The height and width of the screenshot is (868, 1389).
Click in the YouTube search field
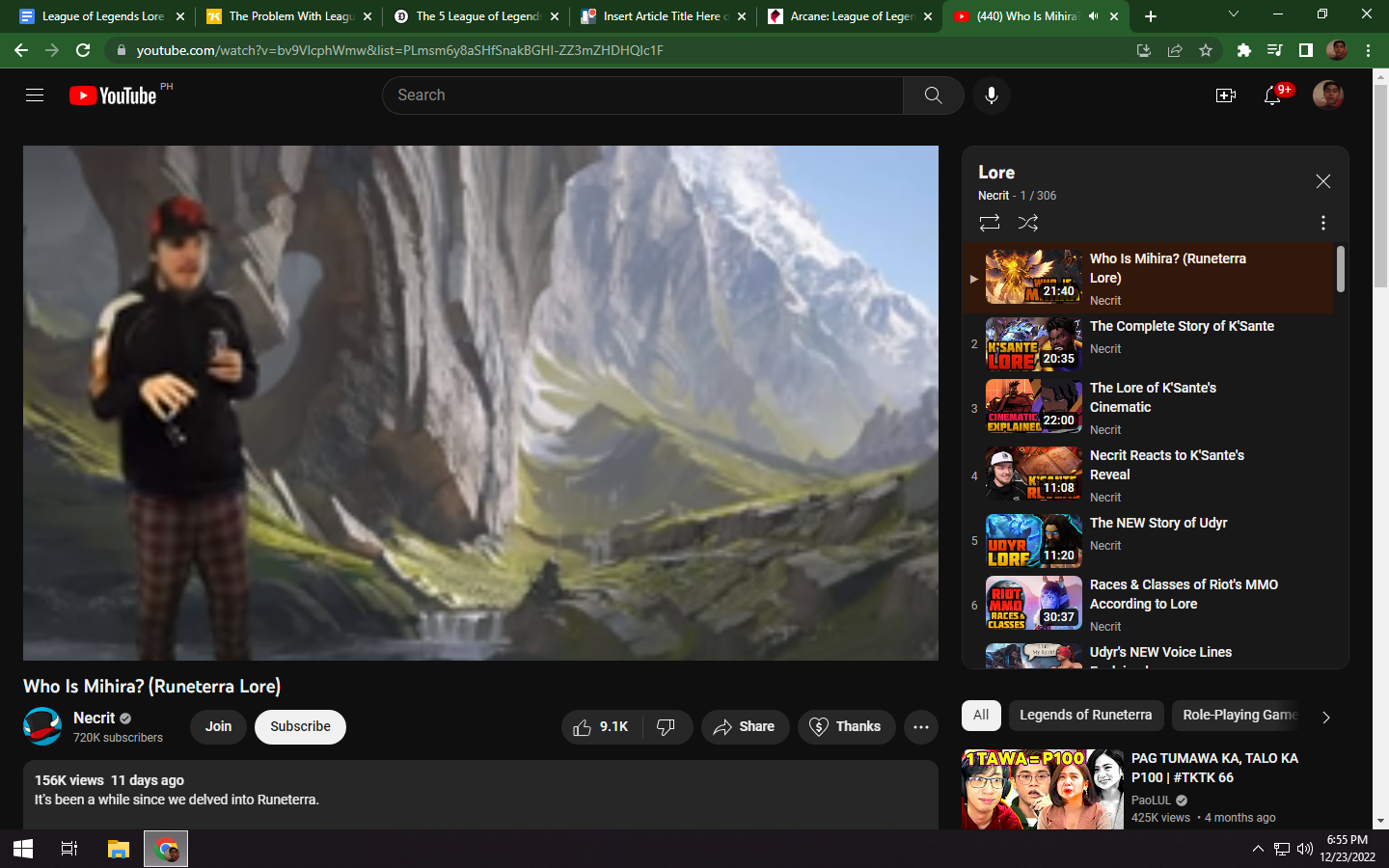pos(642,95)
